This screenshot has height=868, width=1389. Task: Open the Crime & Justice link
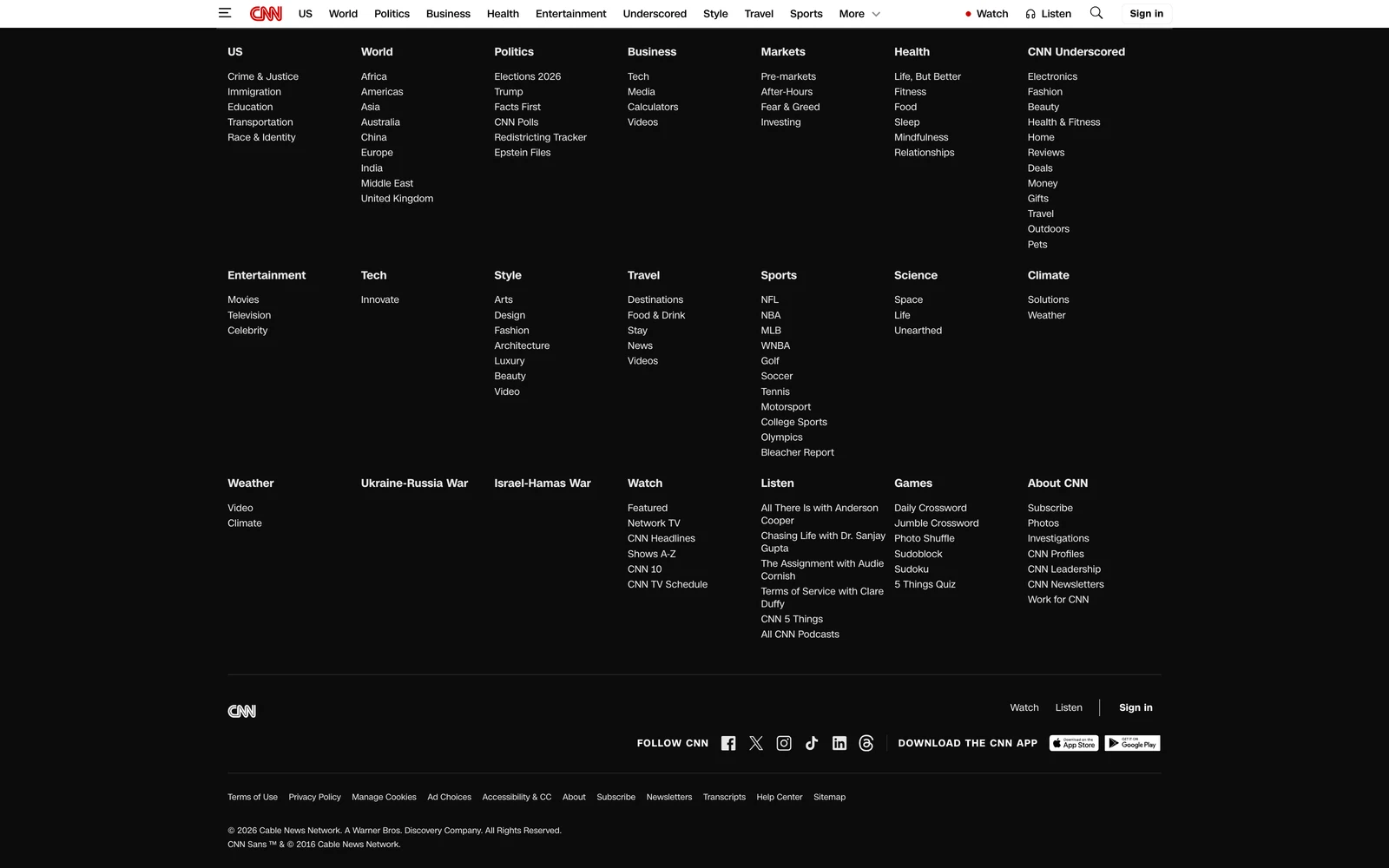pos(263,76)
